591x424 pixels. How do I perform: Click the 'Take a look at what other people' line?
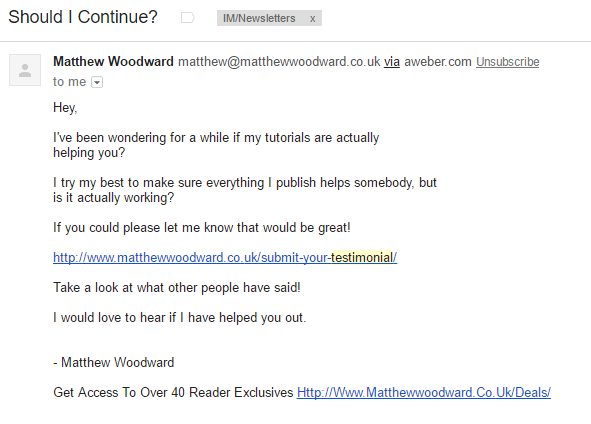pyautogui.click(x=177, y=288)
